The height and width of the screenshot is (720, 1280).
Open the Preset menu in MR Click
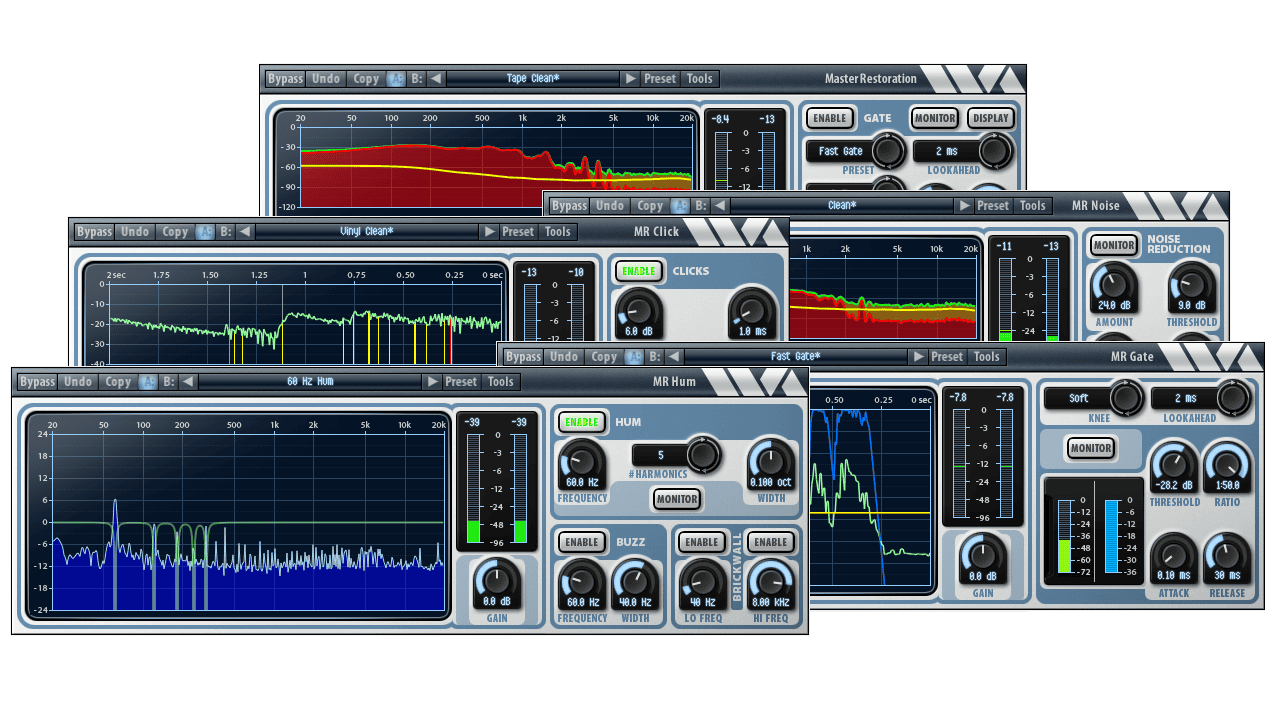pyautogui.click(x=518, y=232)
